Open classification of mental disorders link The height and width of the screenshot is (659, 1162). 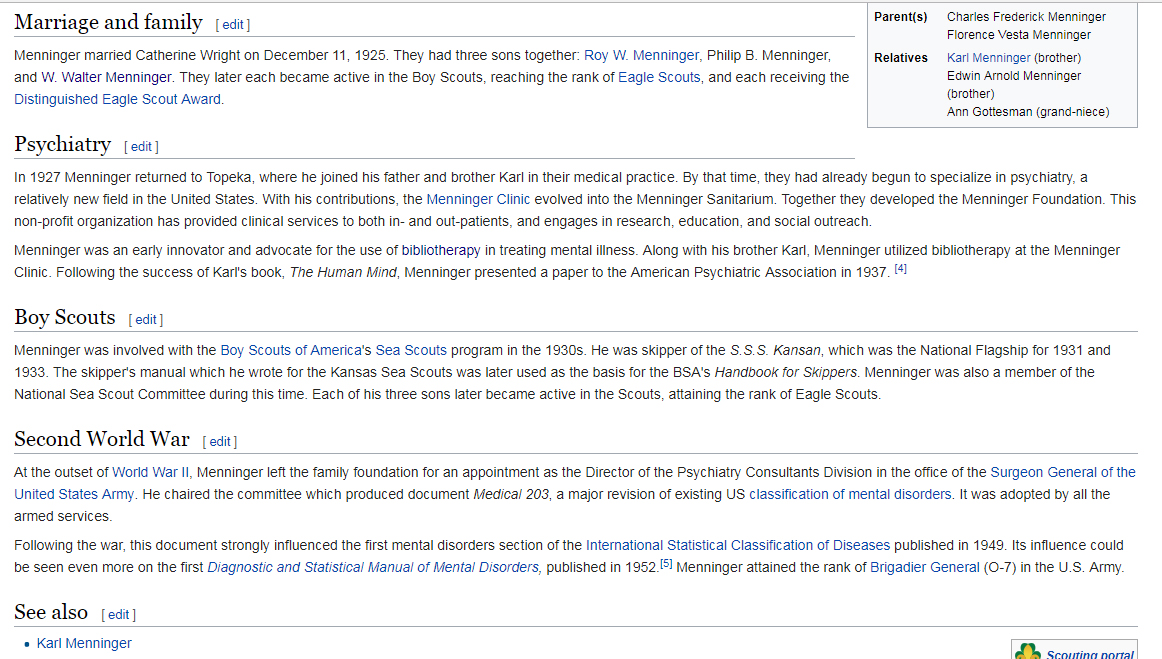850,494
